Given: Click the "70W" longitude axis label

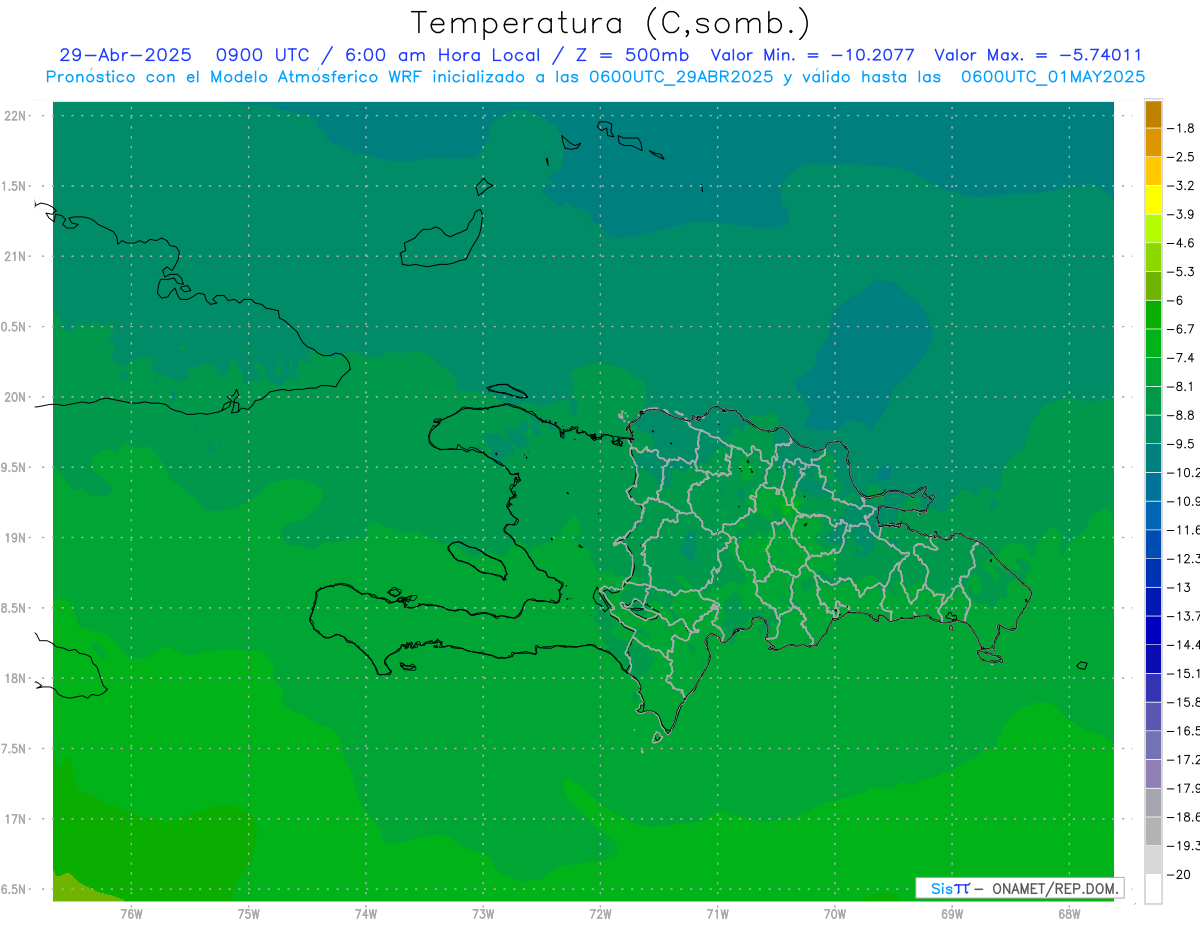Looking at the screenshot, I should pos(835,914).
